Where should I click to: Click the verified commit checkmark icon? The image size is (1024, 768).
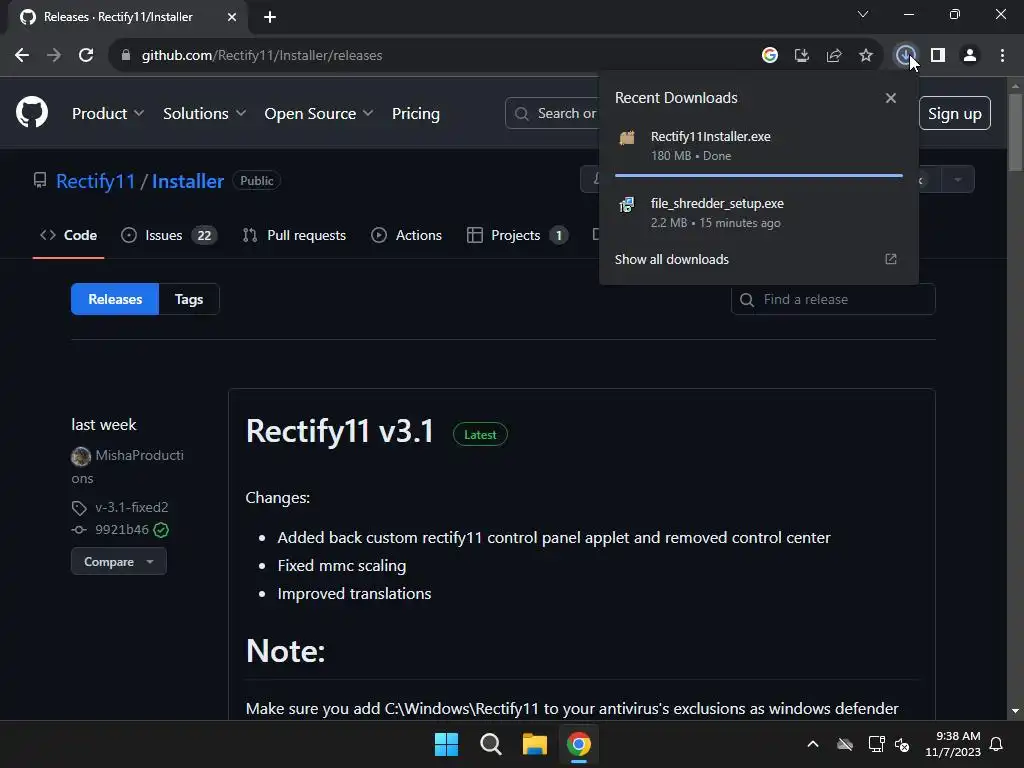point(161,530)
